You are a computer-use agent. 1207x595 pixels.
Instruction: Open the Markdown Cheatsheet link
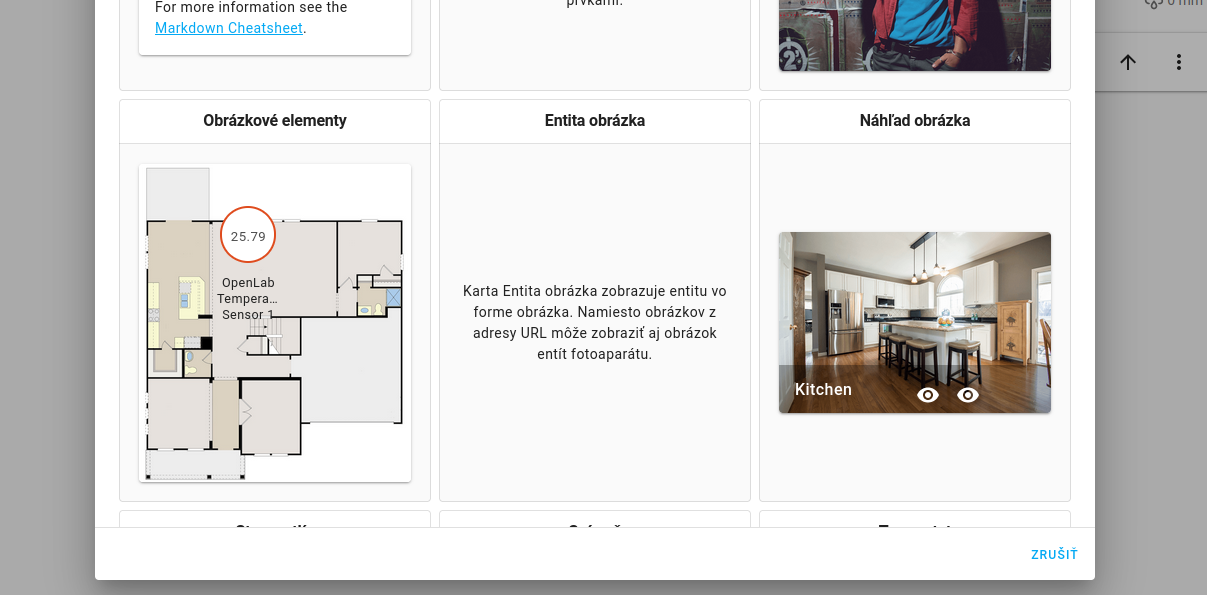click(x=229, y=28)
